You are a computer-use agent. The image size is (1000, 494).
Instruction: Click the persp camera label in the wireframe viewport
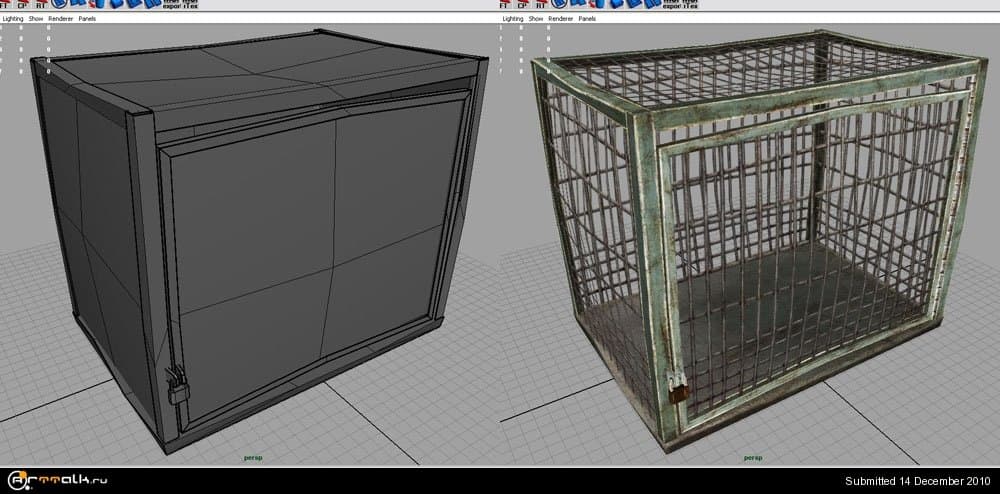pyautogui.click(x=253, y=458)
